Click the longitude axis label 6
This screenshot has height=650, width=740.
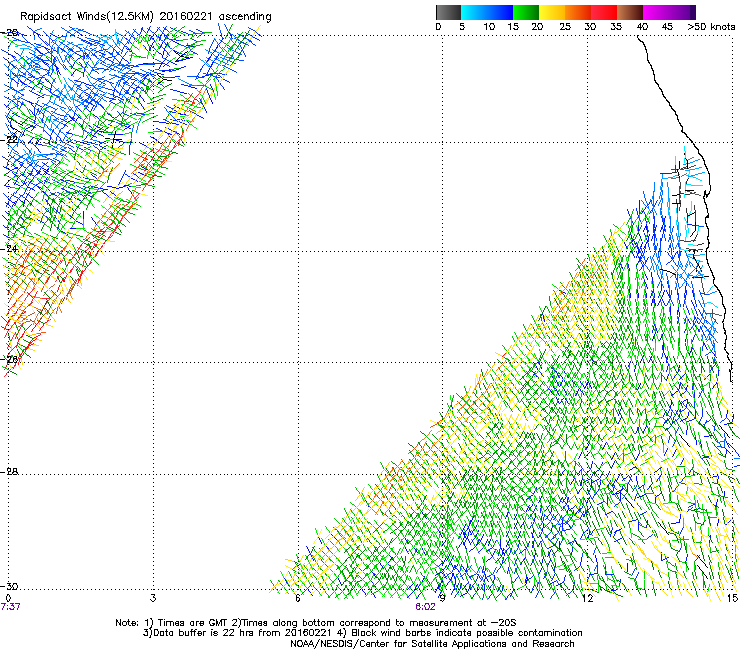(298, 598)
